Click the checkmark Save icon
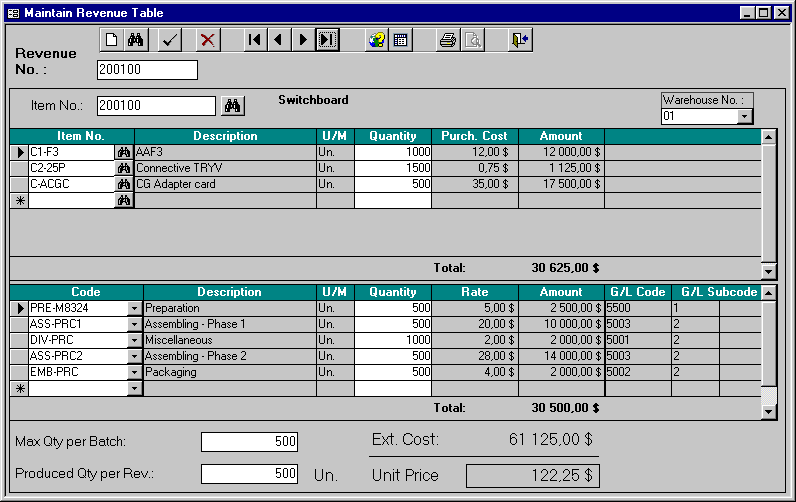 170,40
